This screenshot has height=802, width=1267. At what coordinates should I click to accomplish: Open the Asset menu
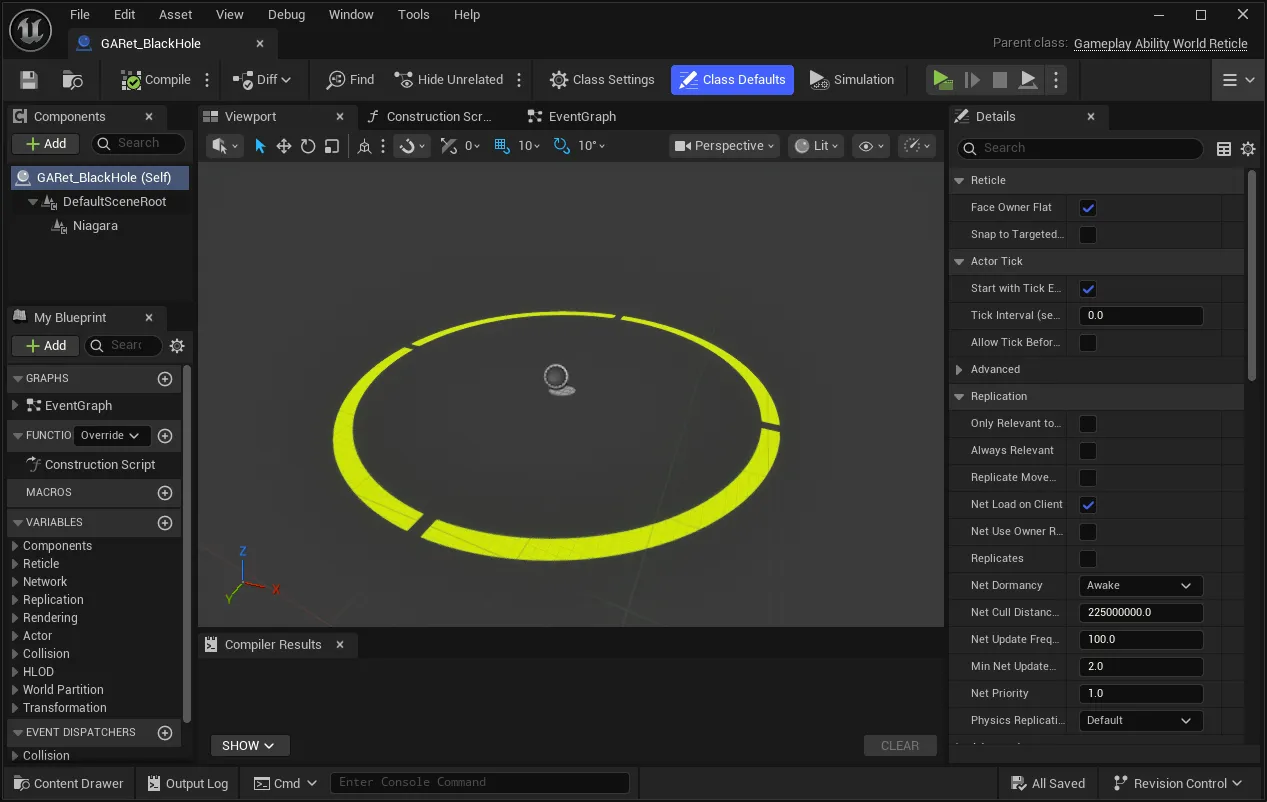click(175, 15)
